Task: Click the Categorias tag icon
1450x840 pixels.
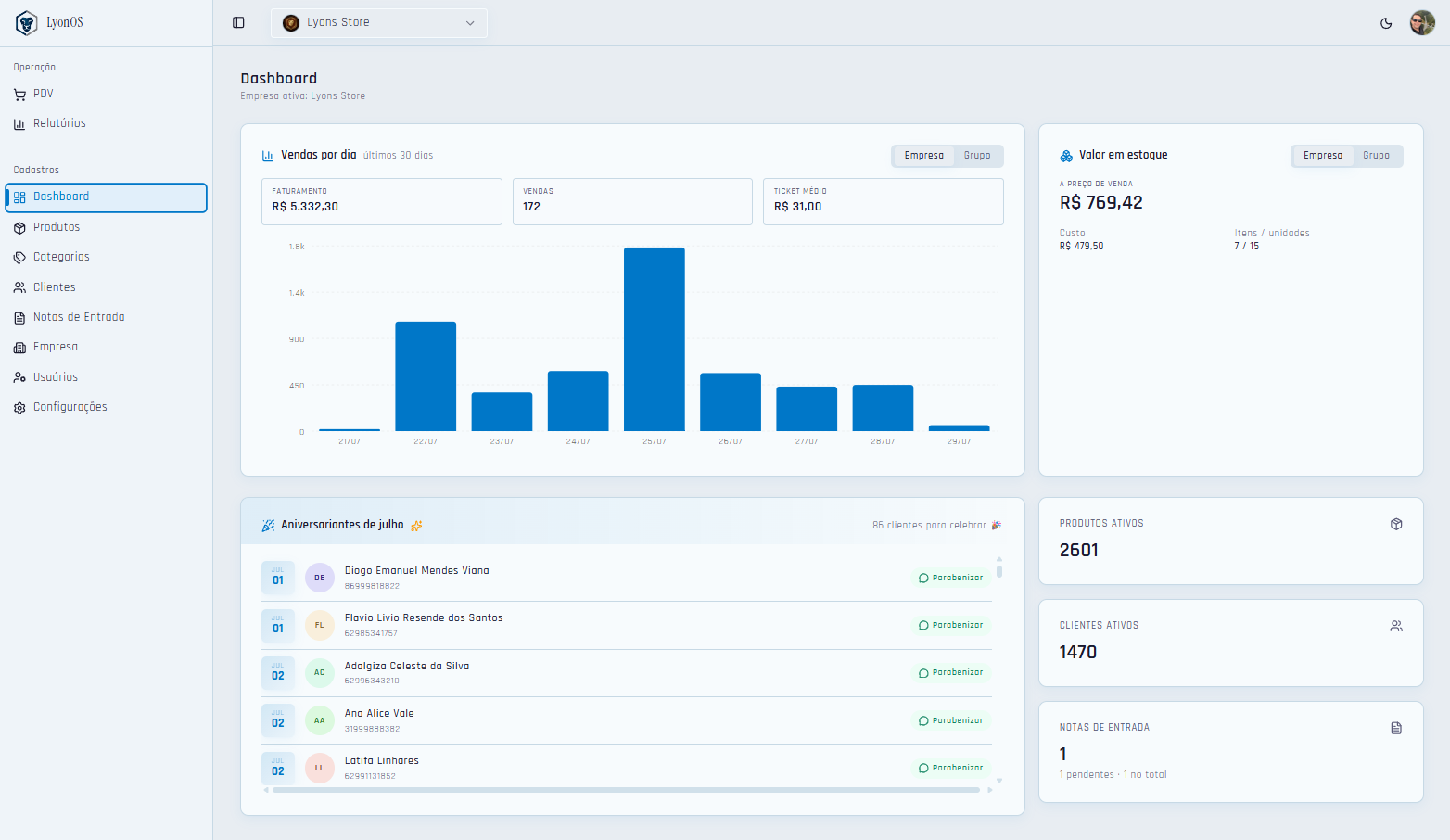Action: point(19,258)
